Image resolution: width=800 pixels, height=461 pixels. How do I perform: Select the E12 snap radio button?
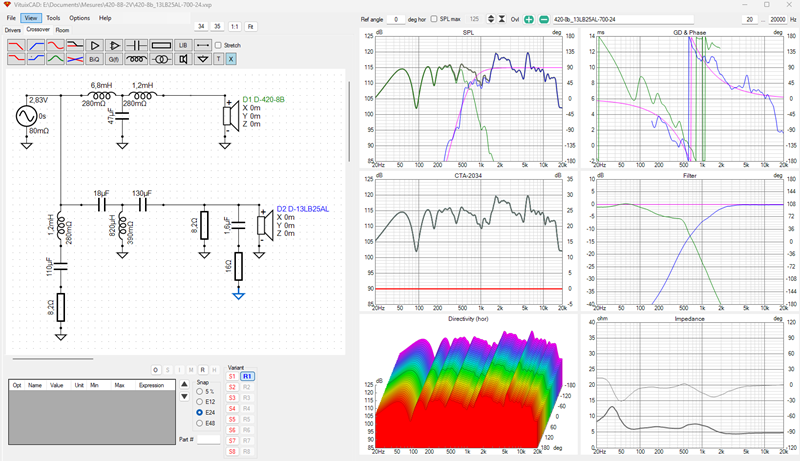click(x=199, y=402)
